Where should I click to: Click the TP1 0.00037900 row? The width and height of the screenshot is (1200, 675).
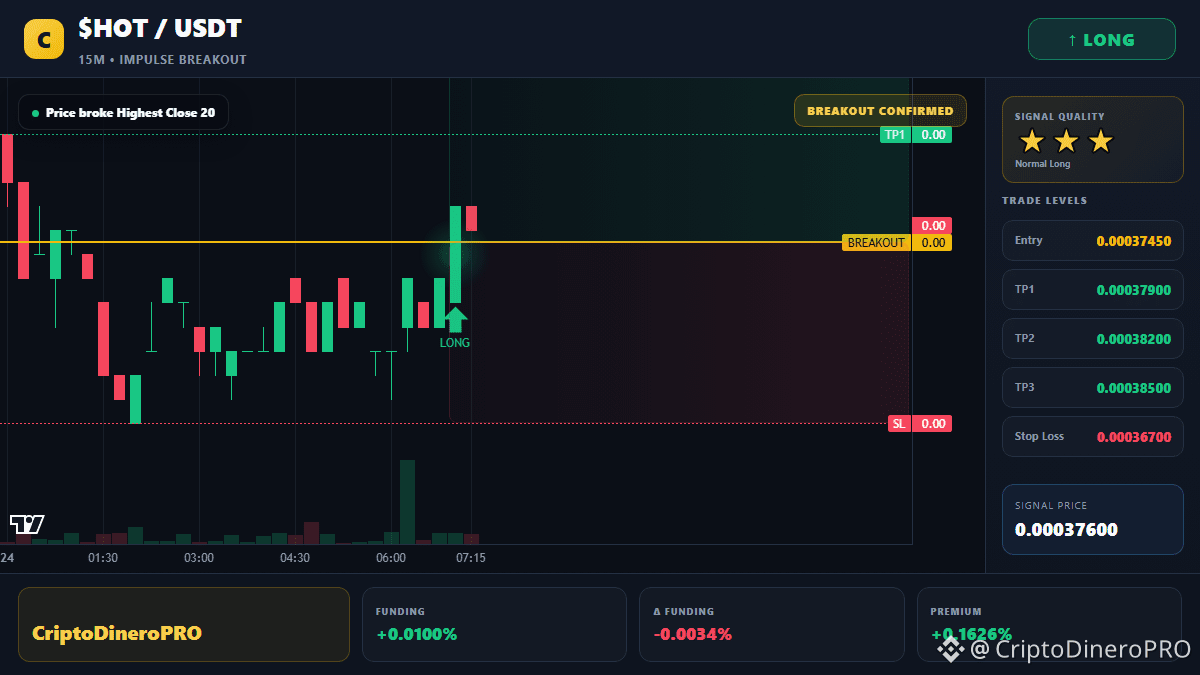click(1093, 289)
